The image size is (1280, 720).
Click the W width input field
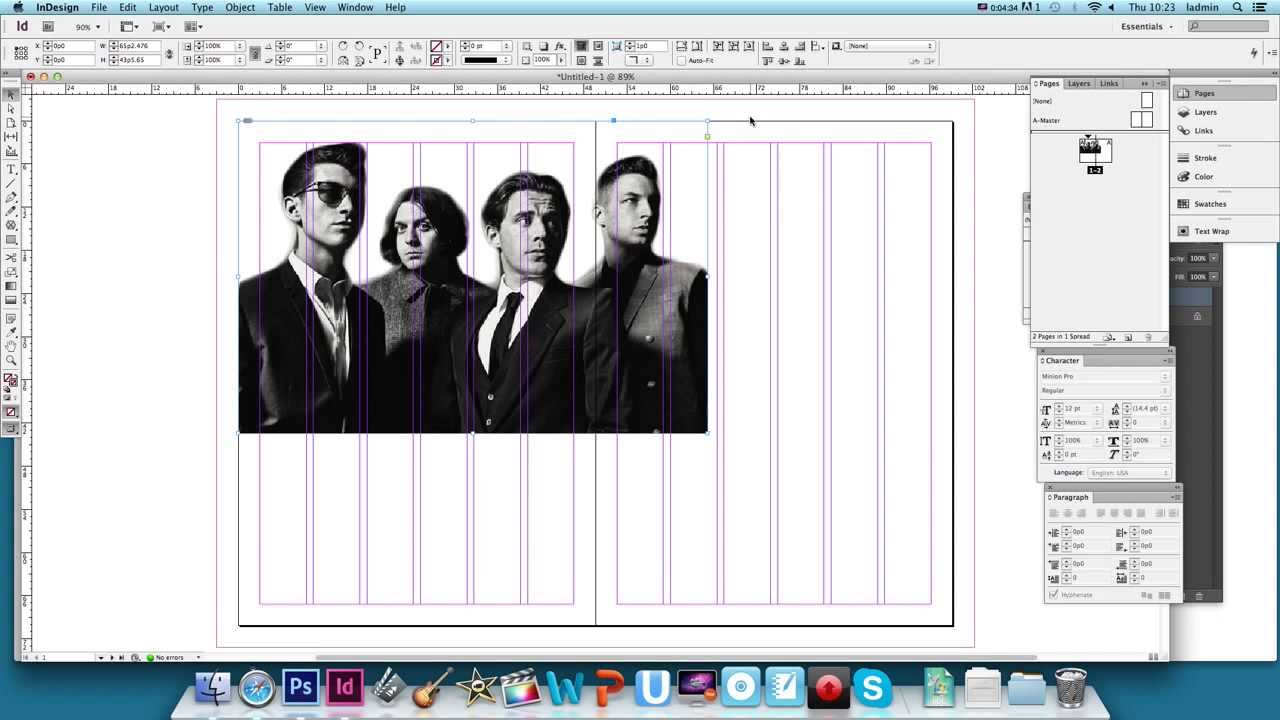137,46
